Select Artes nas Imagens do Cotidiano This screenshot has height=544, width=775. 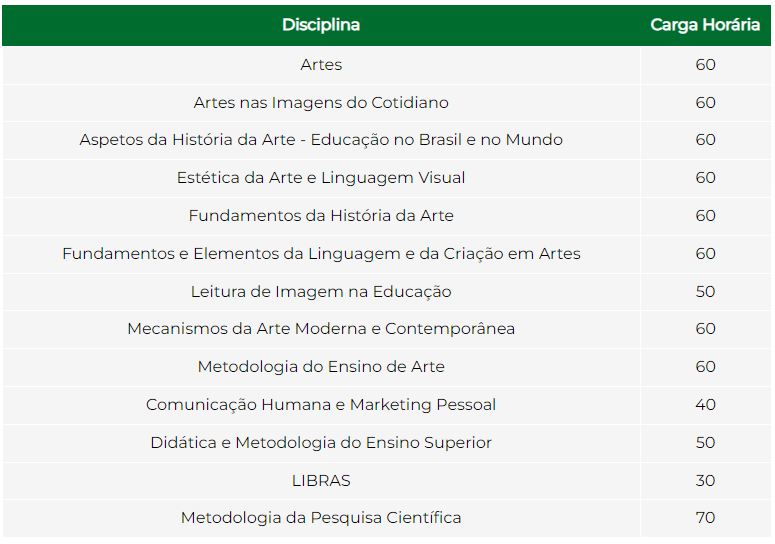point(321,103)
